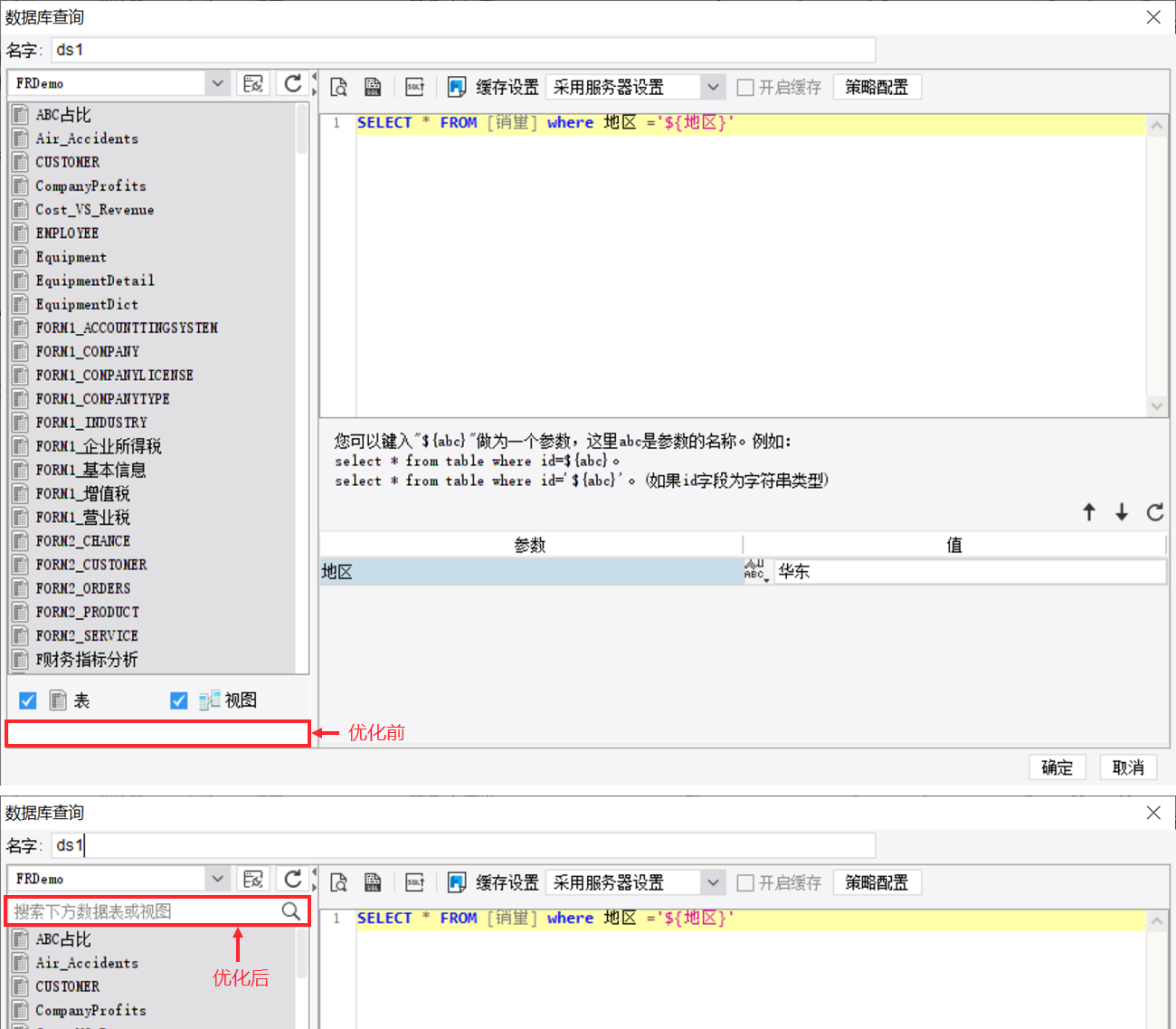Select FORM1_ACCOUNTTINGSYSTEM in the table list
This screenshot has height=1029, width=1176.
point(127,328)
